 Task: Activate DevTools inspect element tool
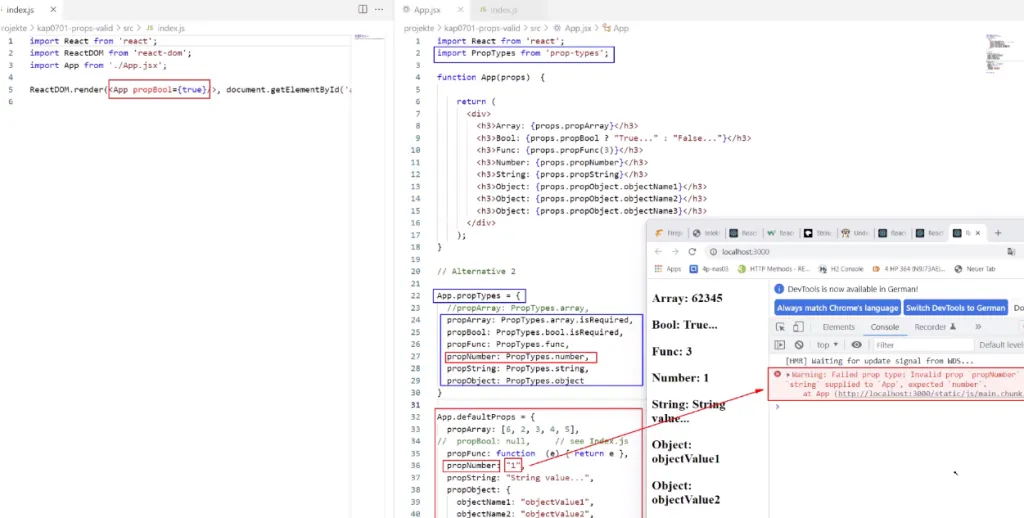click(x=780, y=327)
